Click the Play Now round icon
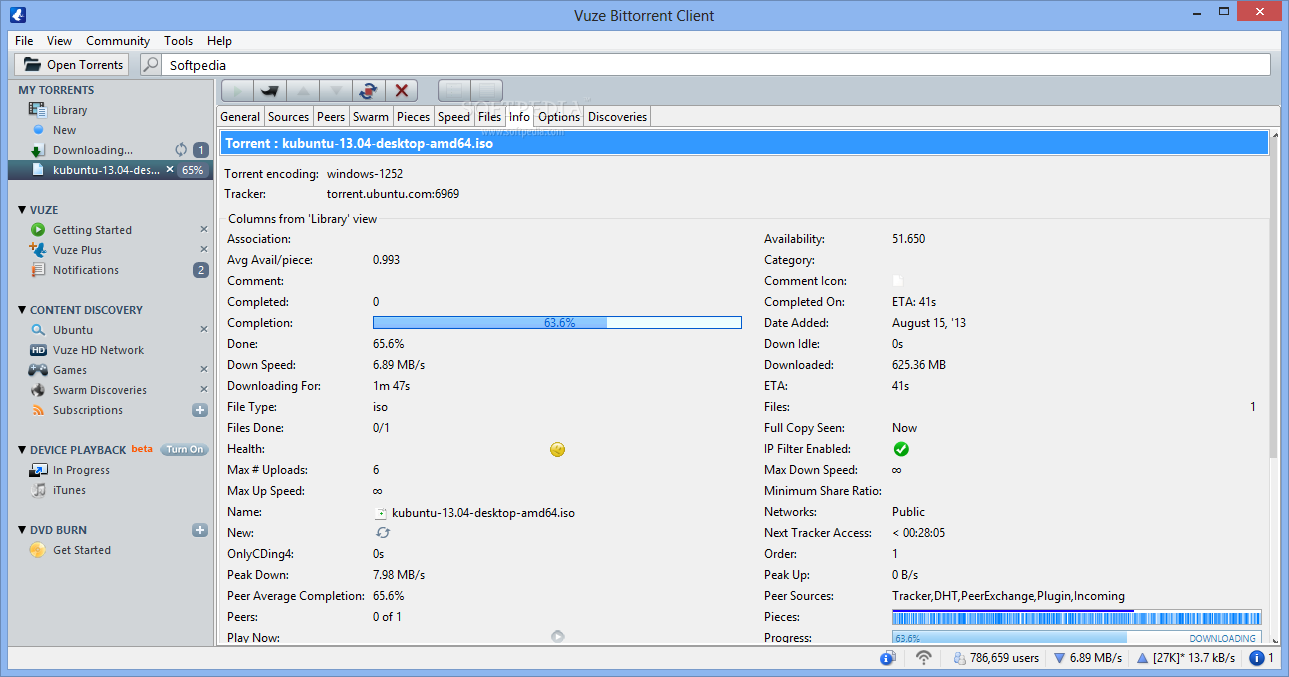 coord(558,636)
